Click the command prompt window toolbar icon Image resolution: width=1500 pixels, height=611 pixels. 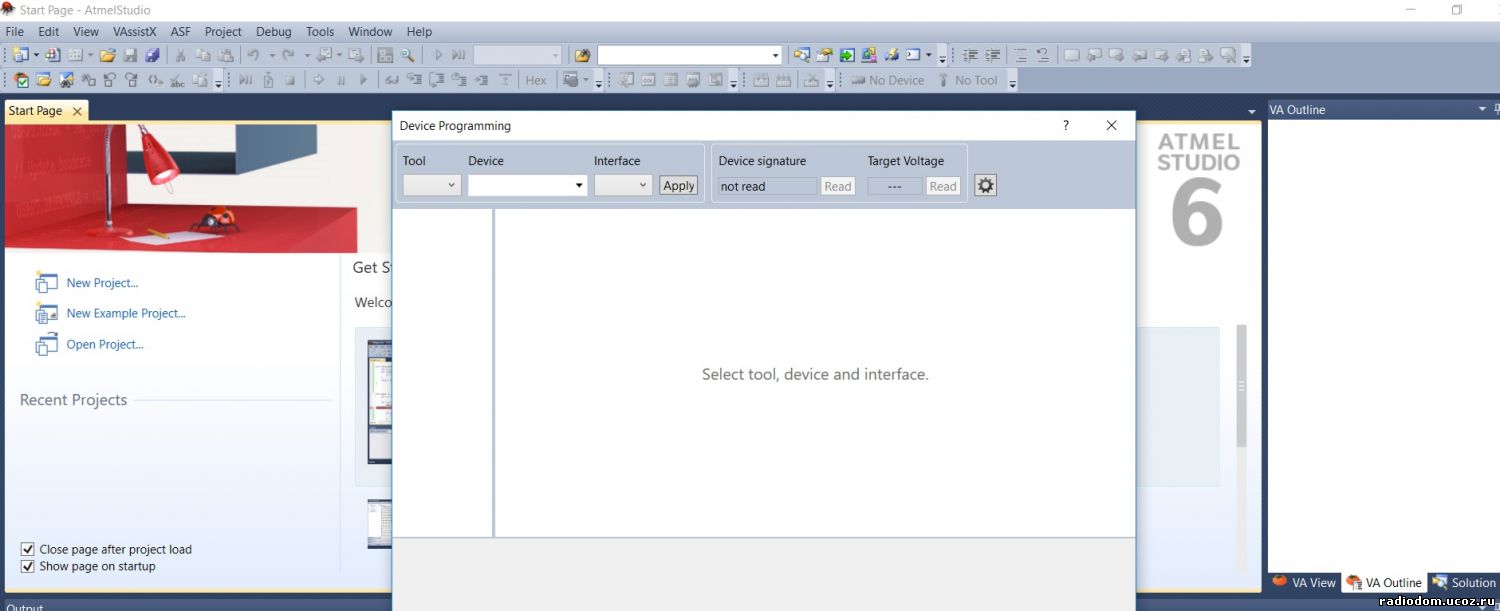(913, 55)
